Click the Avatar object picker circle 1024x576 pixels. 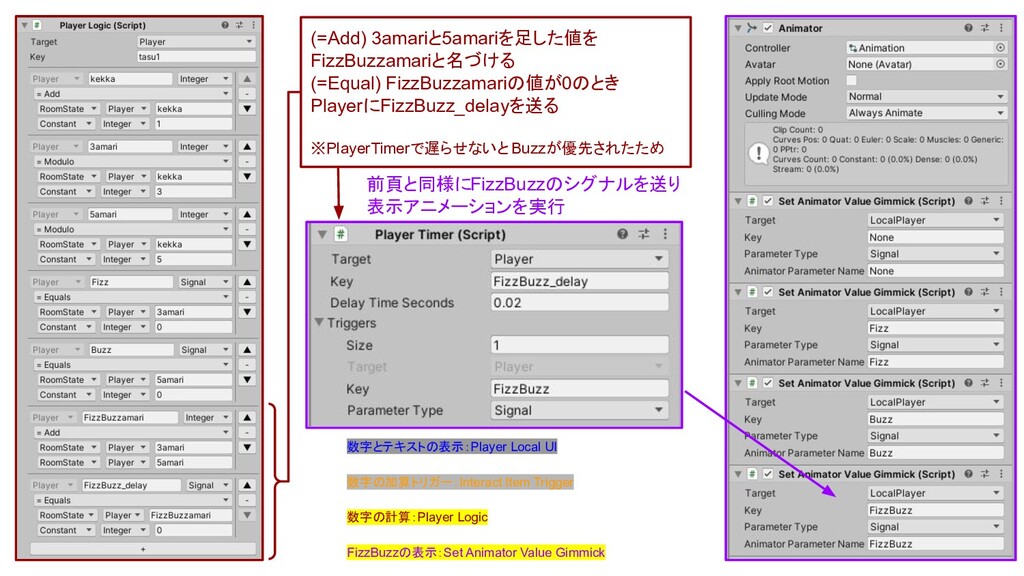pos(1000,64)
